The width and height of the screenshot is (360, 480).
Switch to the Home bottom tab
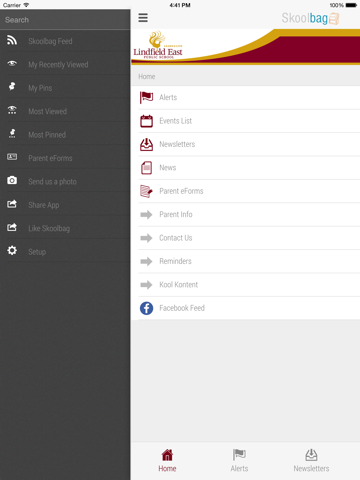167,461
